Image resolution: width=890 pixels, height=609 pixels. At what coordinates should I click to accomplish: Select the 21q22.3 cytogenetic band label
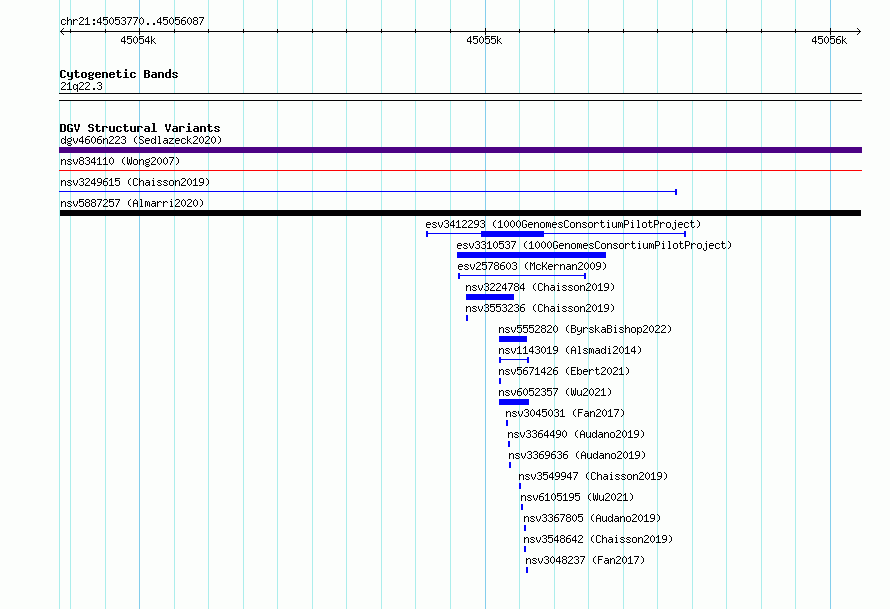81,86
